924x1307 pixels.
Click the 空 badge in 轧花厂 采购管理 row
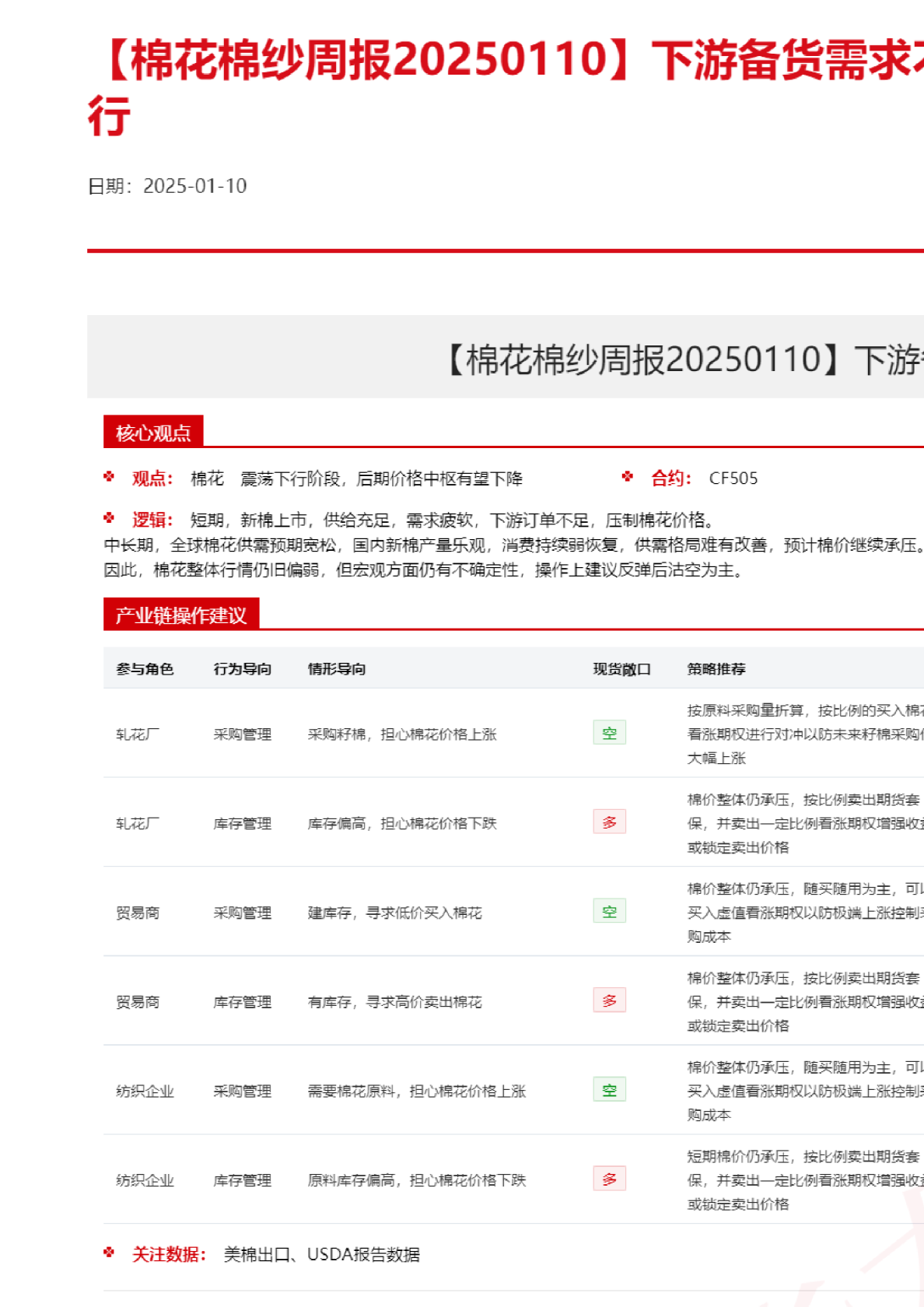click(609, 733)
